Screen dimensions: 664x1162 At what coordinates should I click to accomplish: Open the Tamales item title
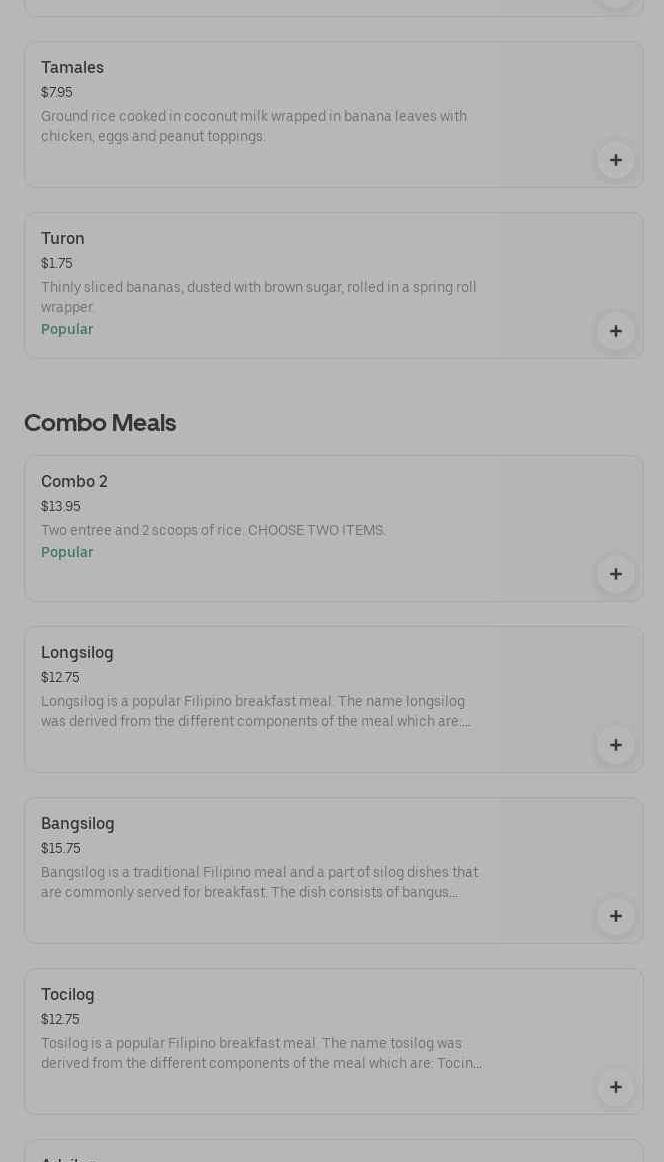72,68
